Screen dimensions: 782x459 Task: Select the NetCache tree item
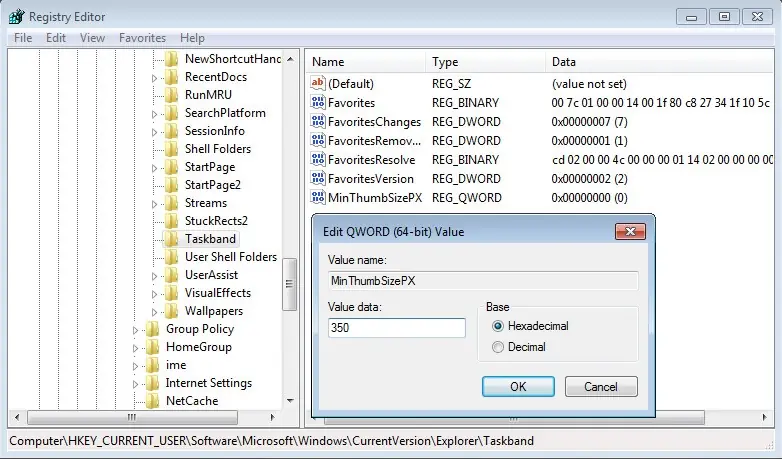(x=192, y=401)
